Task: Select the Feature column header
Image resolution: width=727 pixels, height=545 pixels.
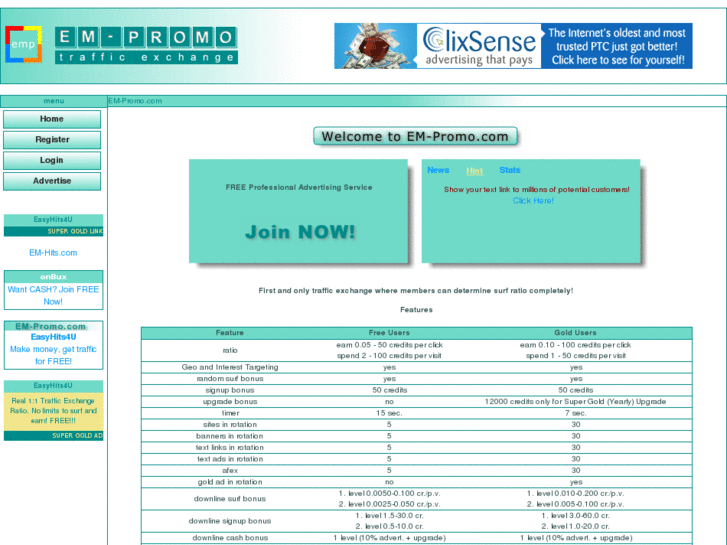Action: 230,333
